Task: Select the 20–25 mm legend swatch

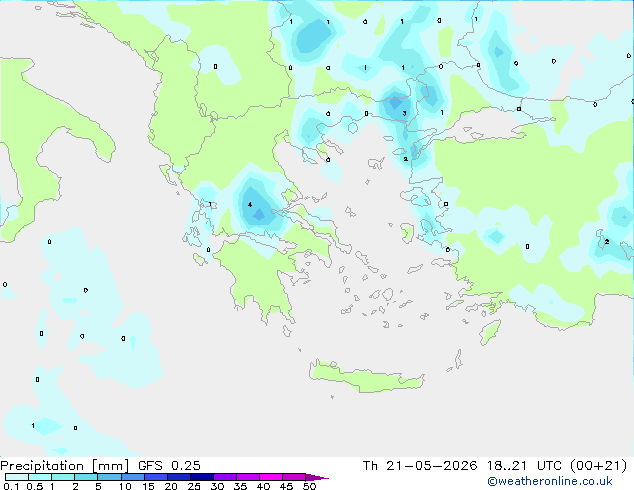Action: pyautogui.click(x=179, y=477)
